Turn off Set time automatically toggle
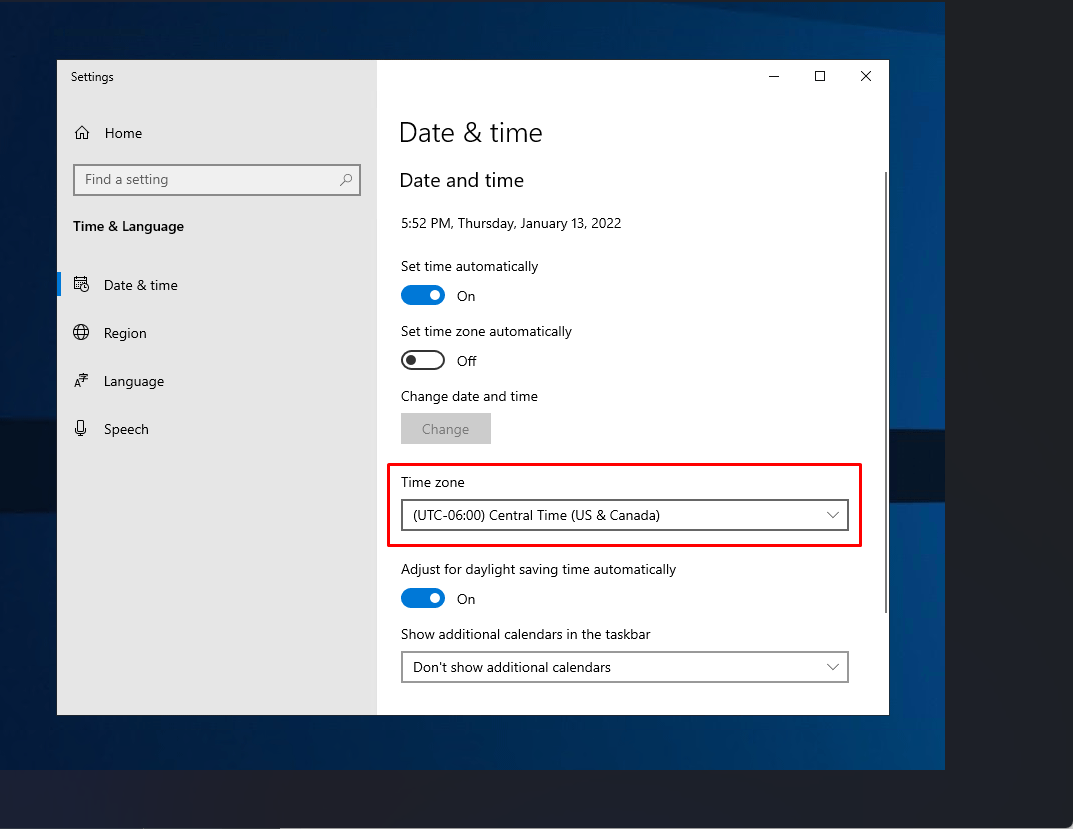Image resolution: width=1073 pixels, height=829 pixels. (423, 296)
